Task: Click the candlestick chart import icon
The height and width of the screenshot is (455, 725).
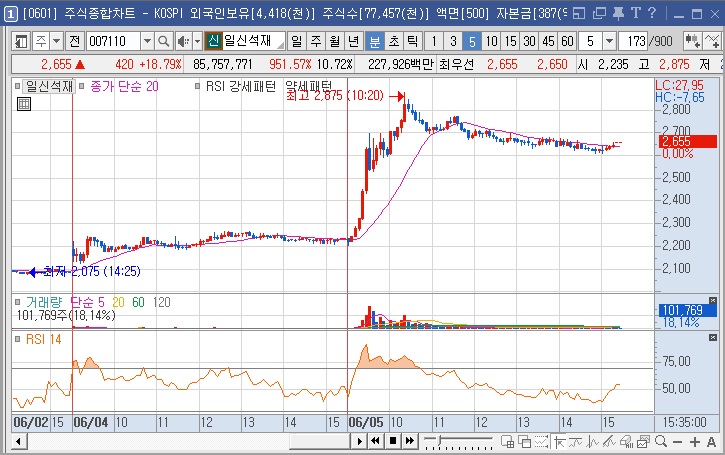Action: click(692, 41)
